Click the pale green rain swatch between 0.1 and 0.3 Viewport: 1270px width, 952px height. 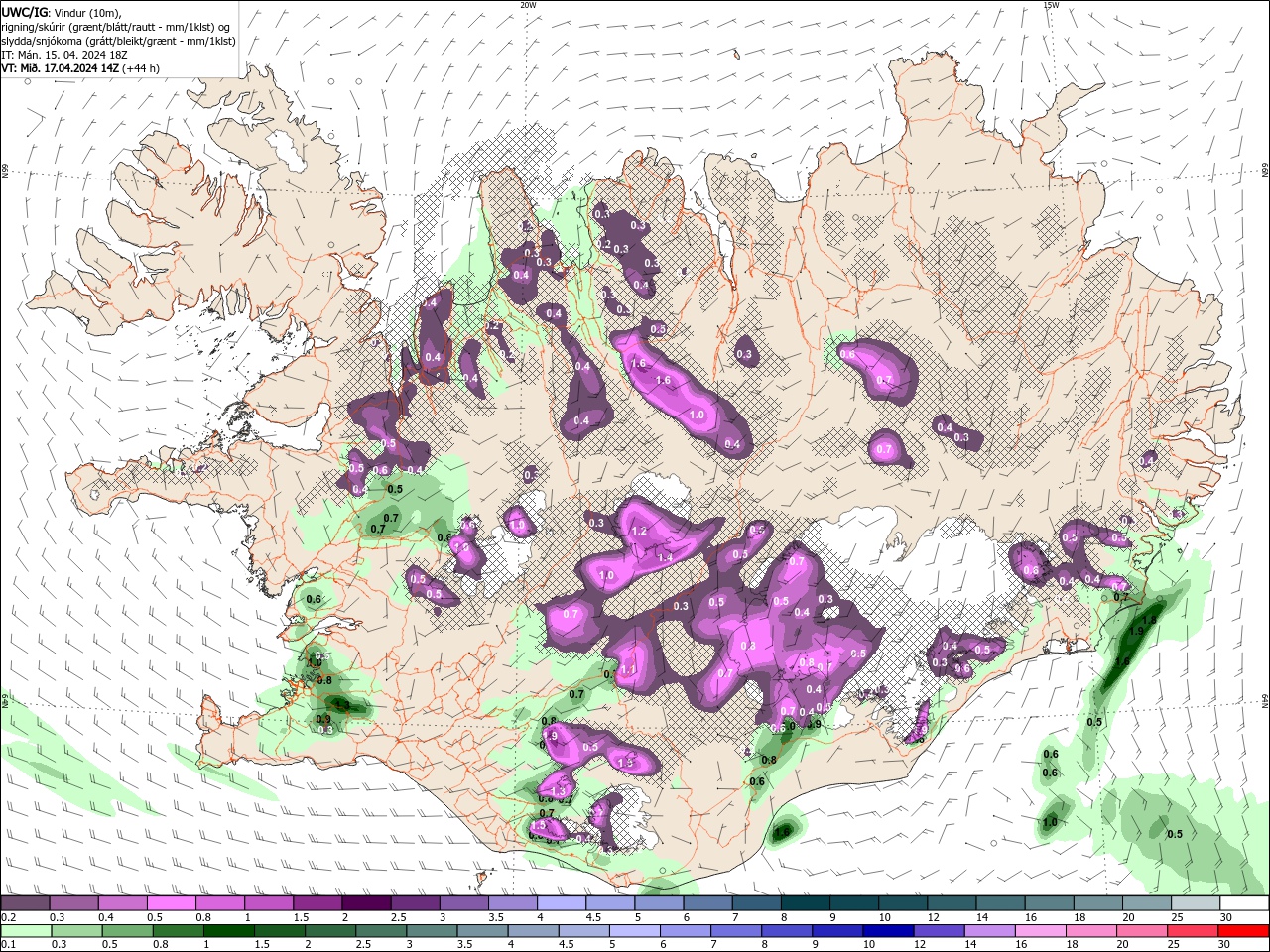(26, 931)
